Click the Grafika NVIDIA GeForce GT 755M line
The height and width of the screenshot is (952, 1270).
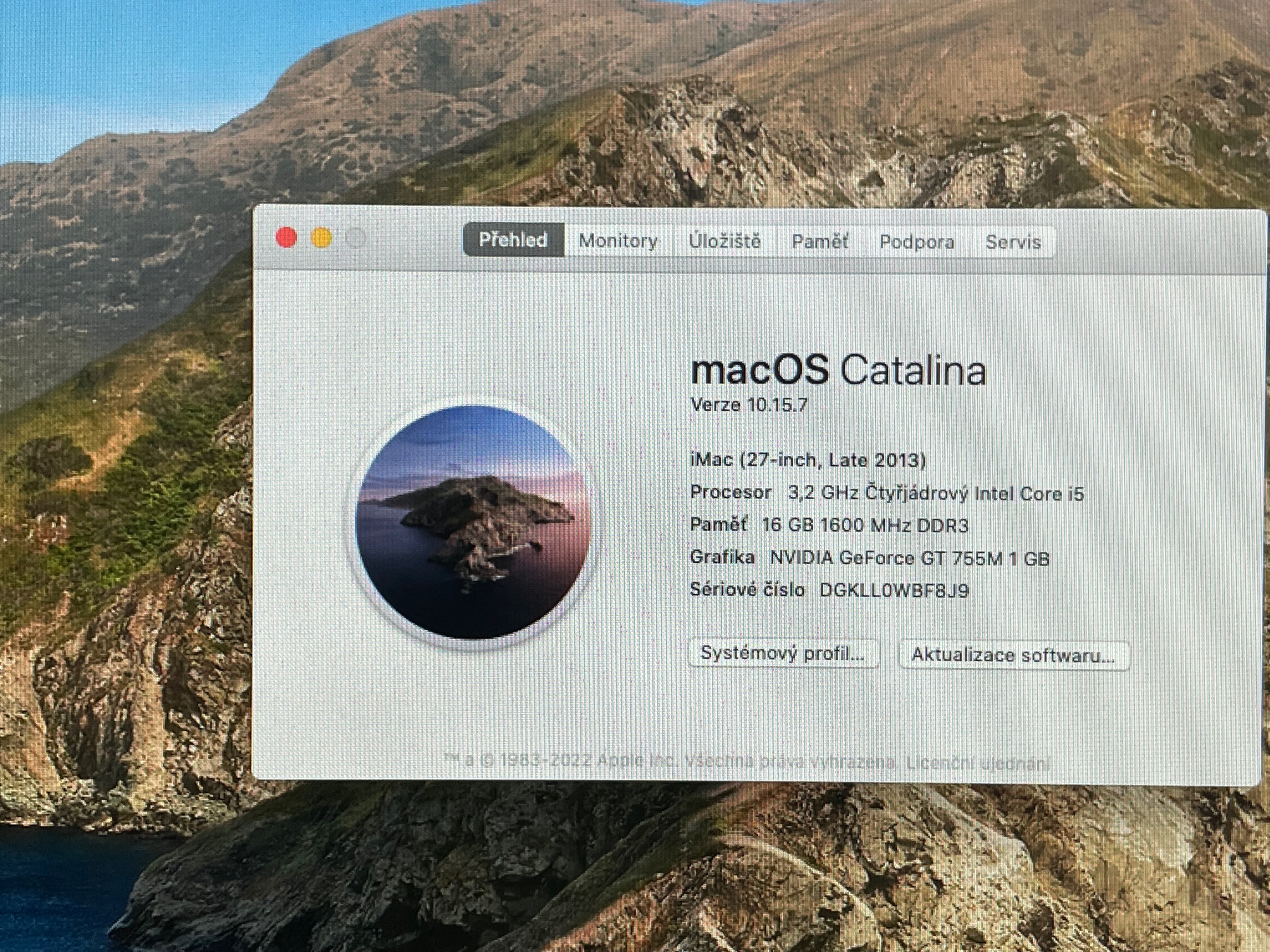869,558
